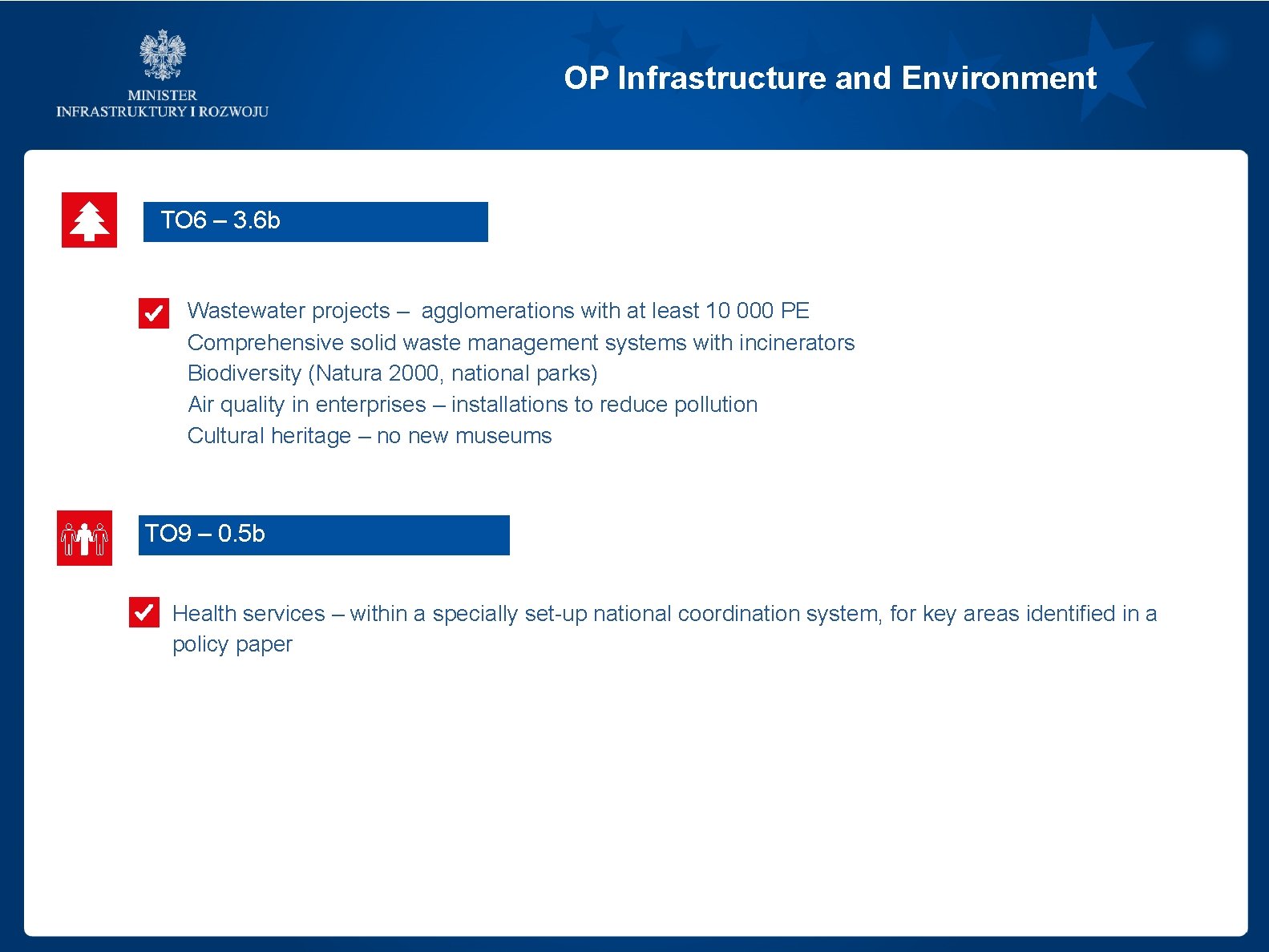Click the red checkmark next to Wastewater projects
The image size is (1269, 952).
(x=154, y=313)
